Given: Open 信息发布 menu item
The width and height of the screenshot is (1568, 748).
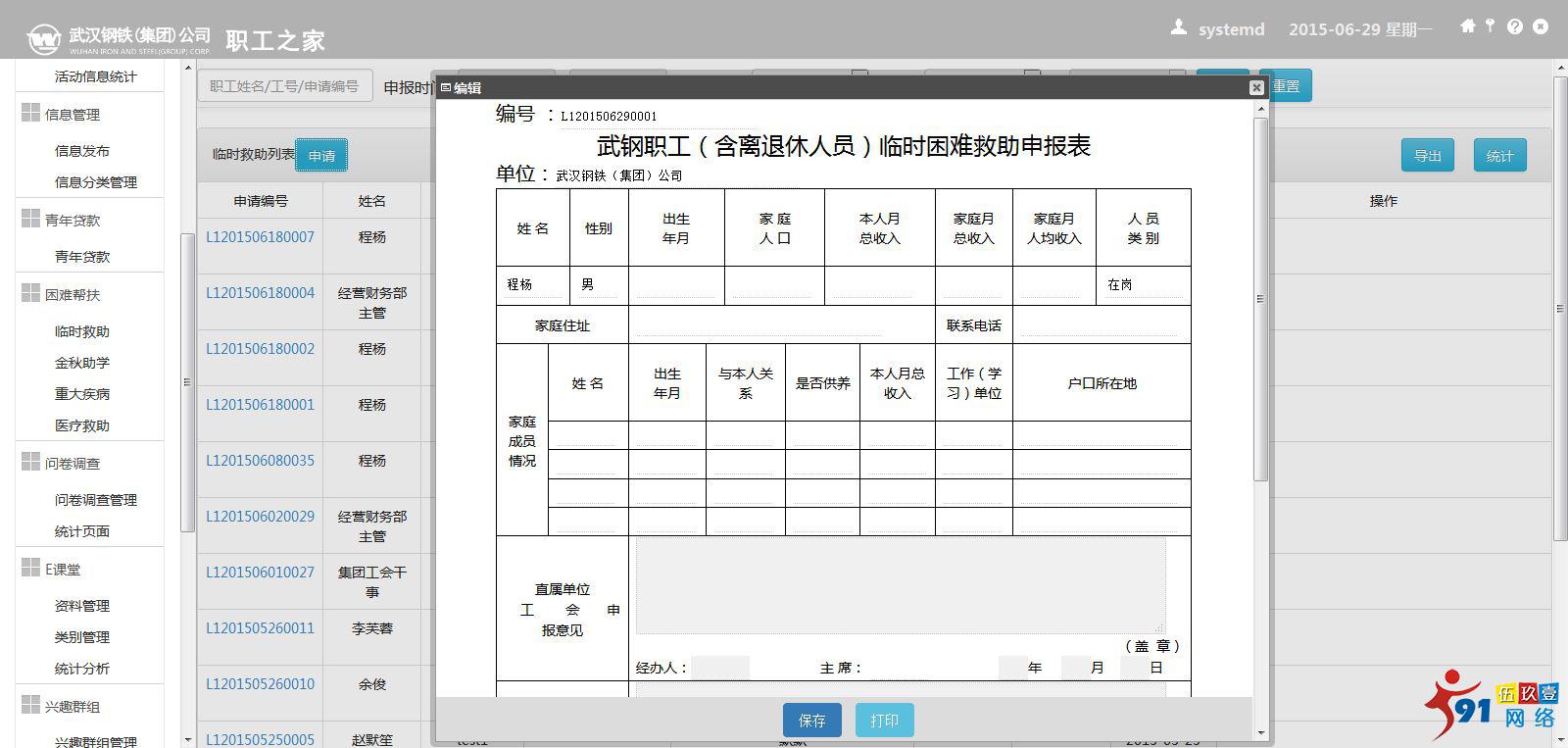Looking at the screenshot, I should tap(82, 151).
